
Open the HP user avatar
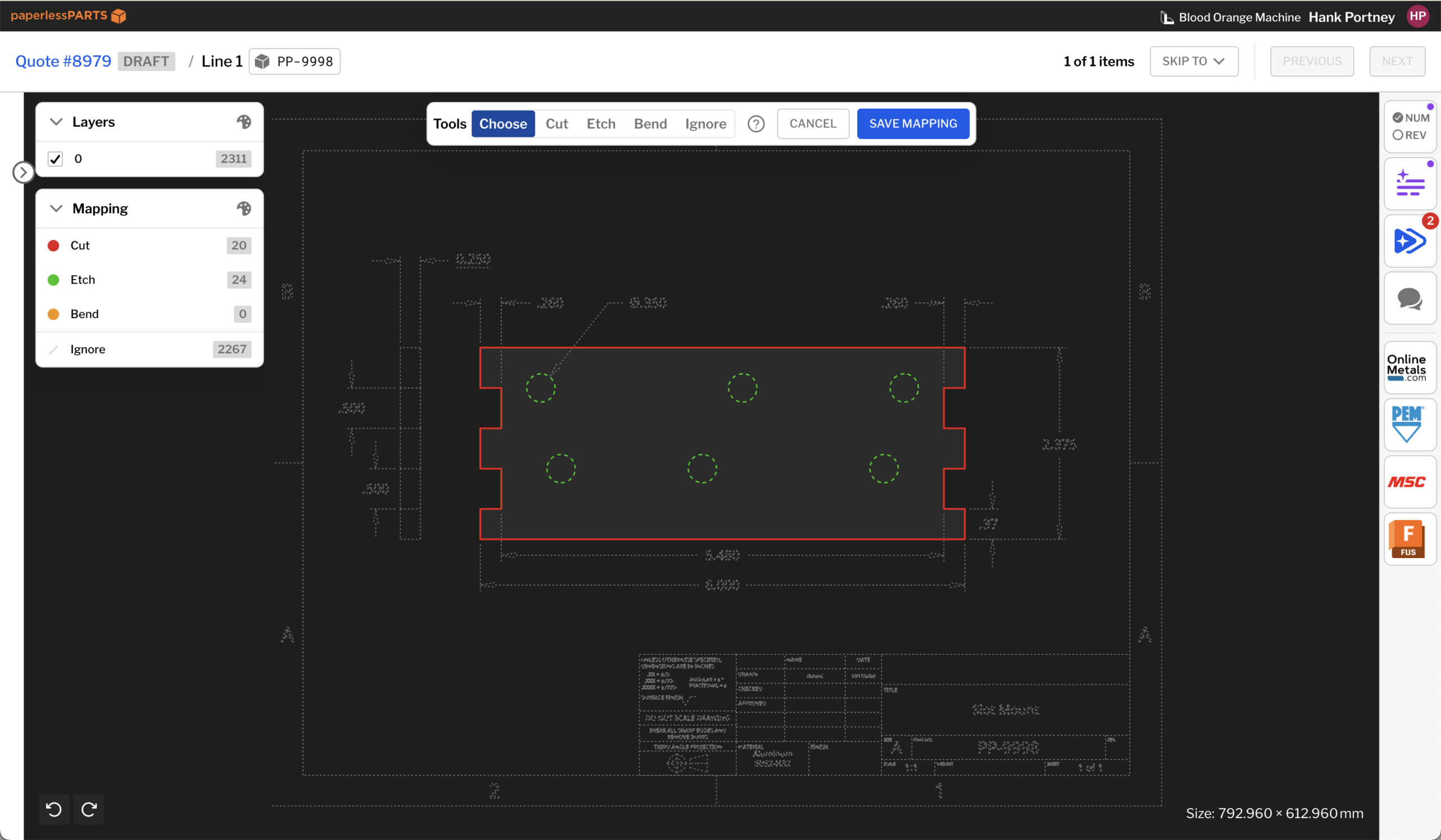[x=1418, y=16]
